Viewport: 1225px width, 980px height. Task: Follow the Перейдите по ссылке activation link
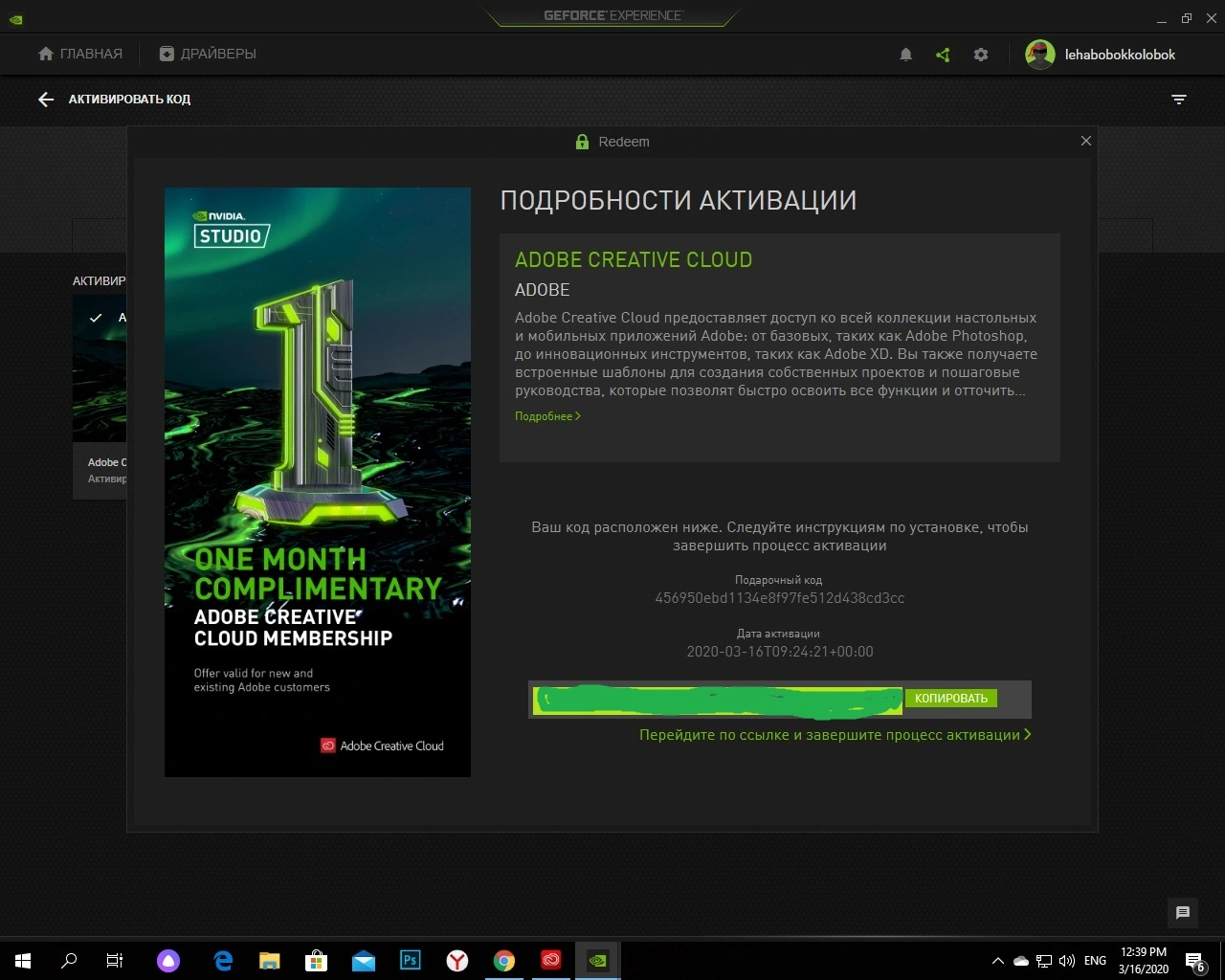(x=835, y=735)
